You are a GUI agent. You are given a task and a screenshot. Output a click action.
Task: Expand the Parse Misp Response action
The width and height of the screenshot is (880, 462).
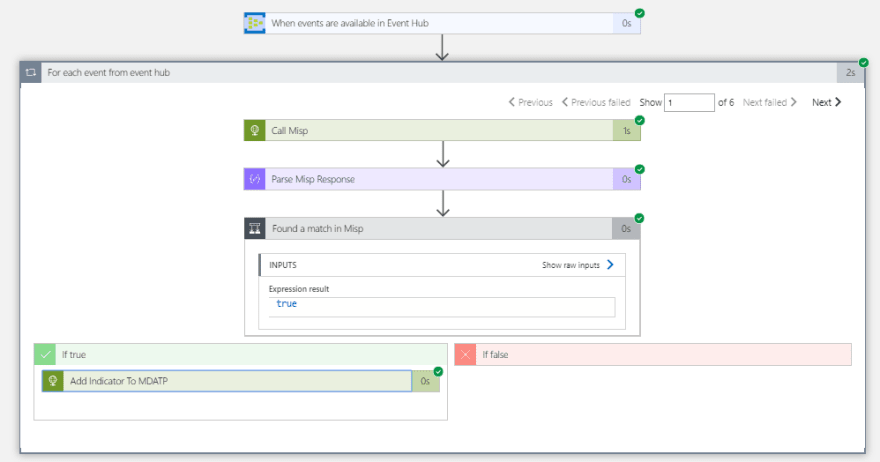(x=442, y=179)
